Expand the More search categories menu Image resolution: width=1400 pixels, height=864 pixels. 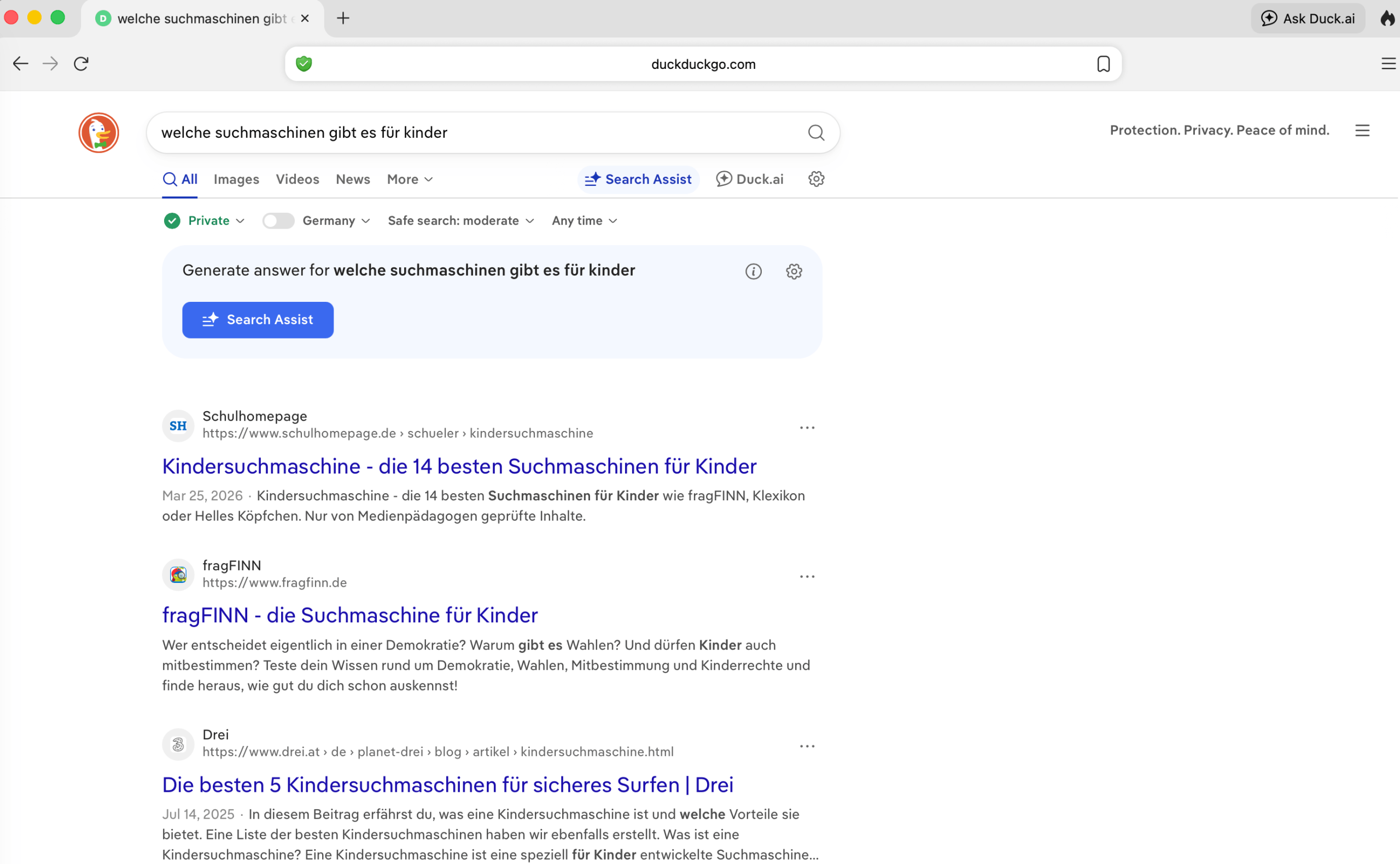point(410,179)
